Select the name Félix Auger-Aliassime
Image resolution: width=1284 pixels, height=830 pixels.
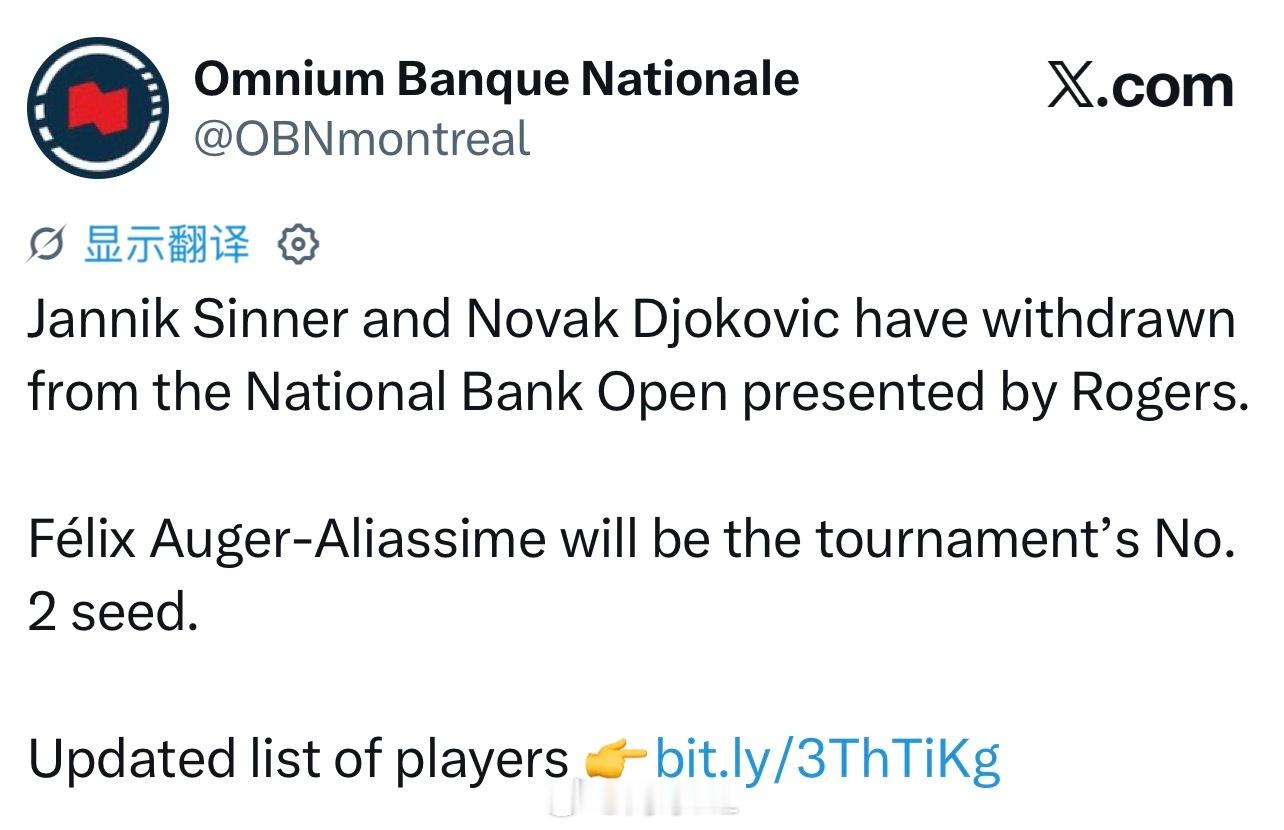tap(287, 541)
